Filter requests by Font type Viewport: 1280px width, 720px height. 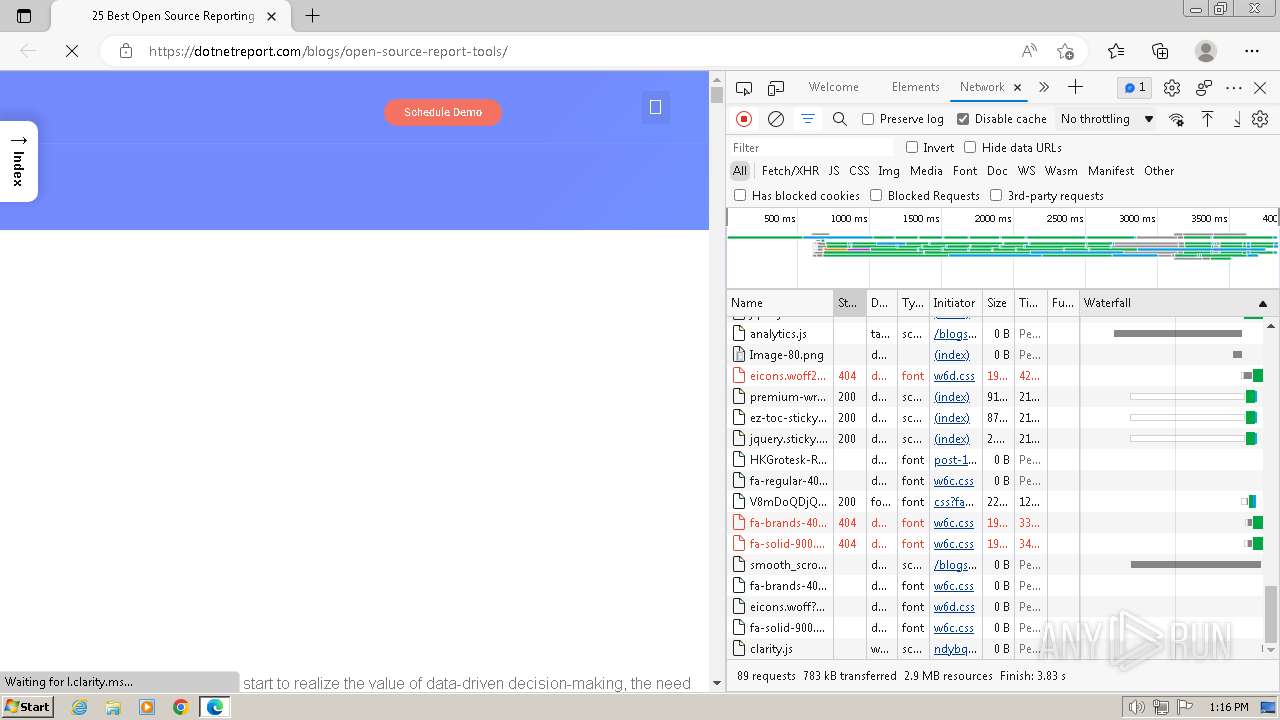965,171
